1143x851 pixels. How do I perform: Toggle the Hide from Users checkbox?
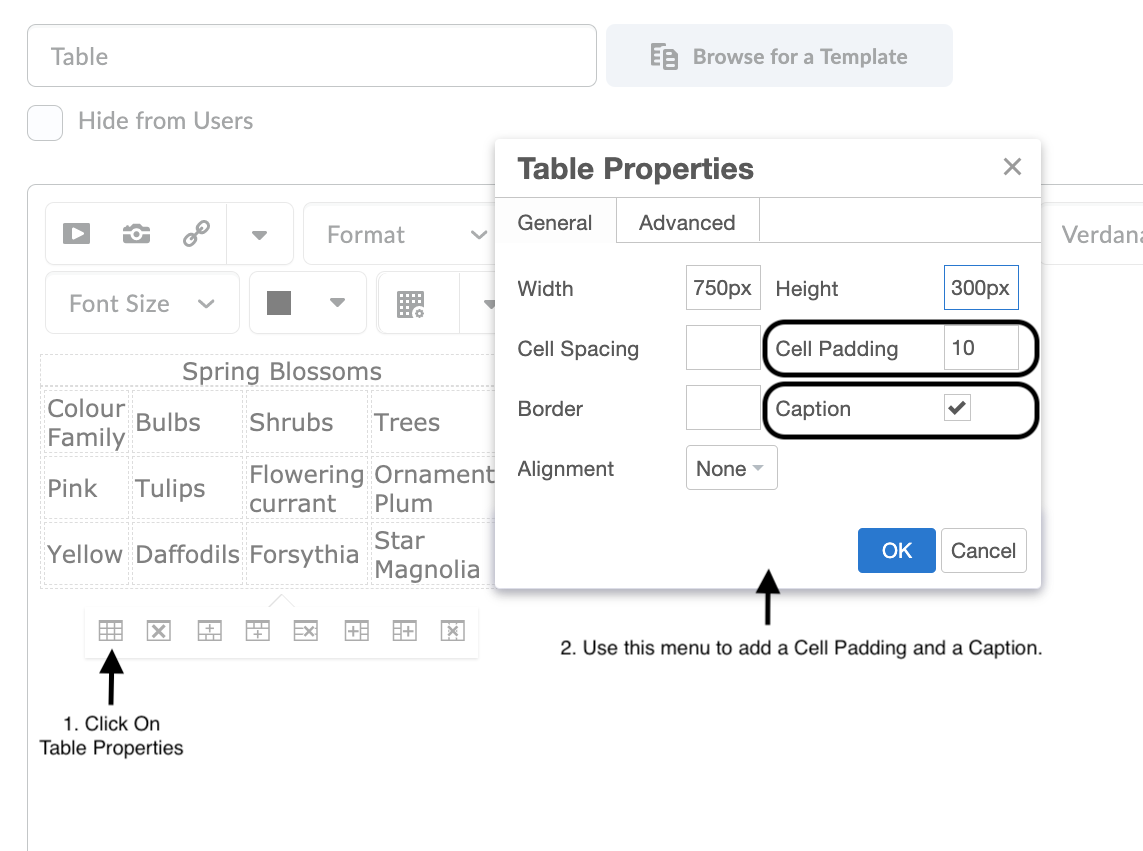pyautogui.click(x=44, y=122)
